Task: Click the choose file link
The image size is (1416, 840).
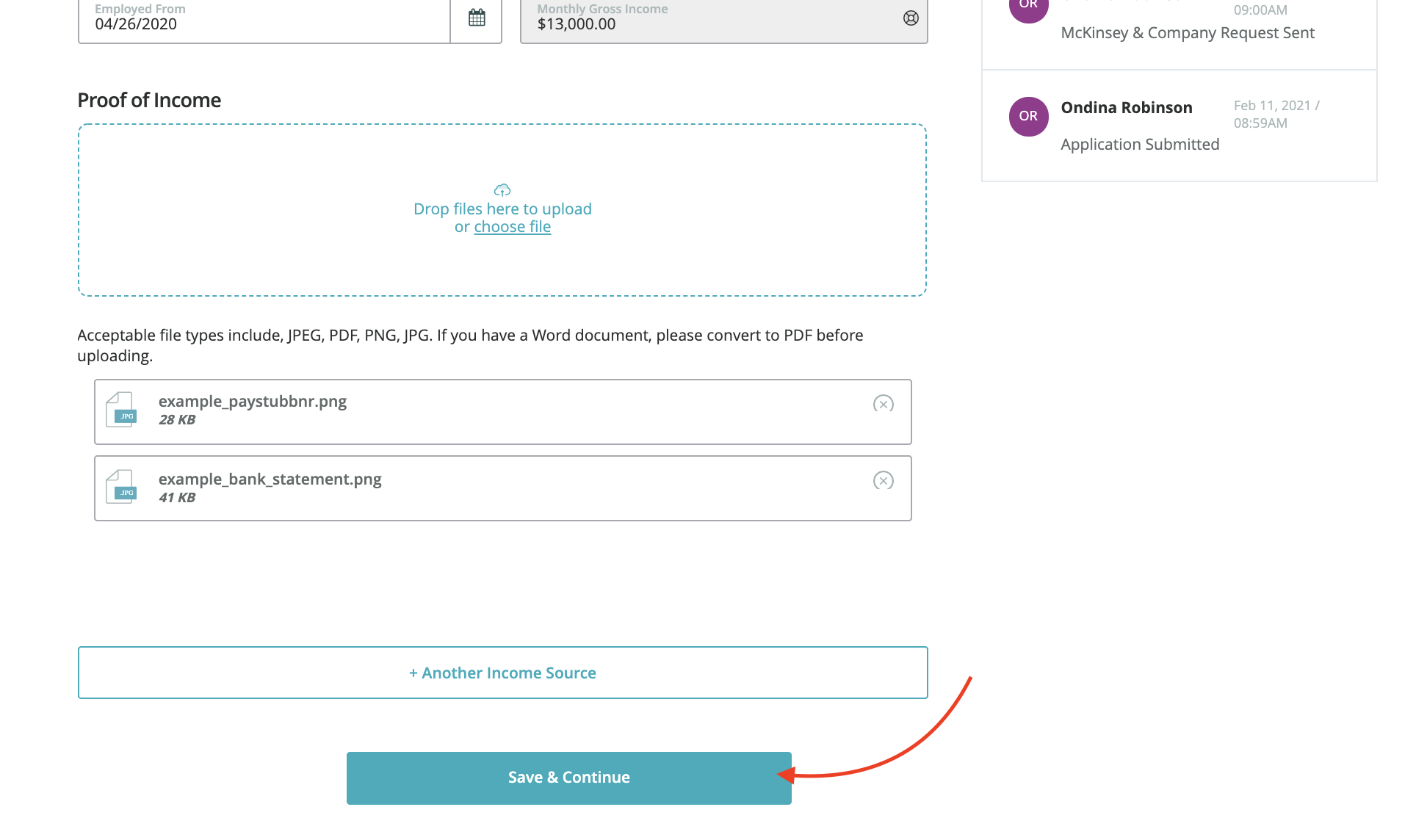Action: point(512,227)
